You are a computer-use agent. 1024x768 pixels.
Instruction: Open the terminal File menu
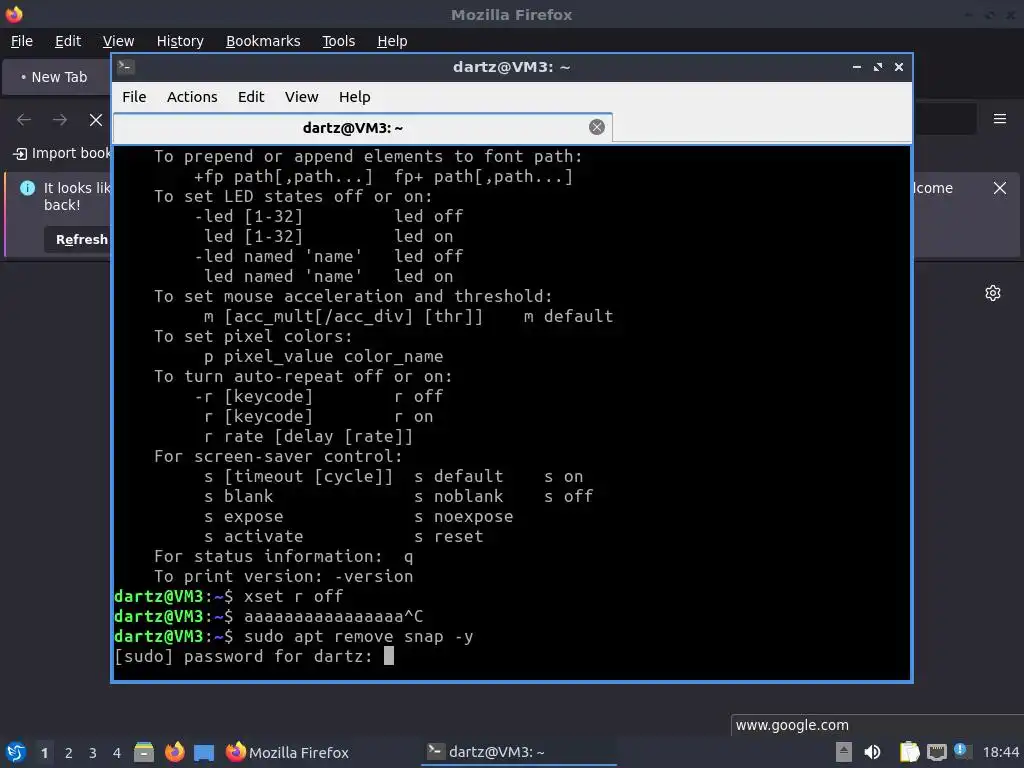(134, 97)
